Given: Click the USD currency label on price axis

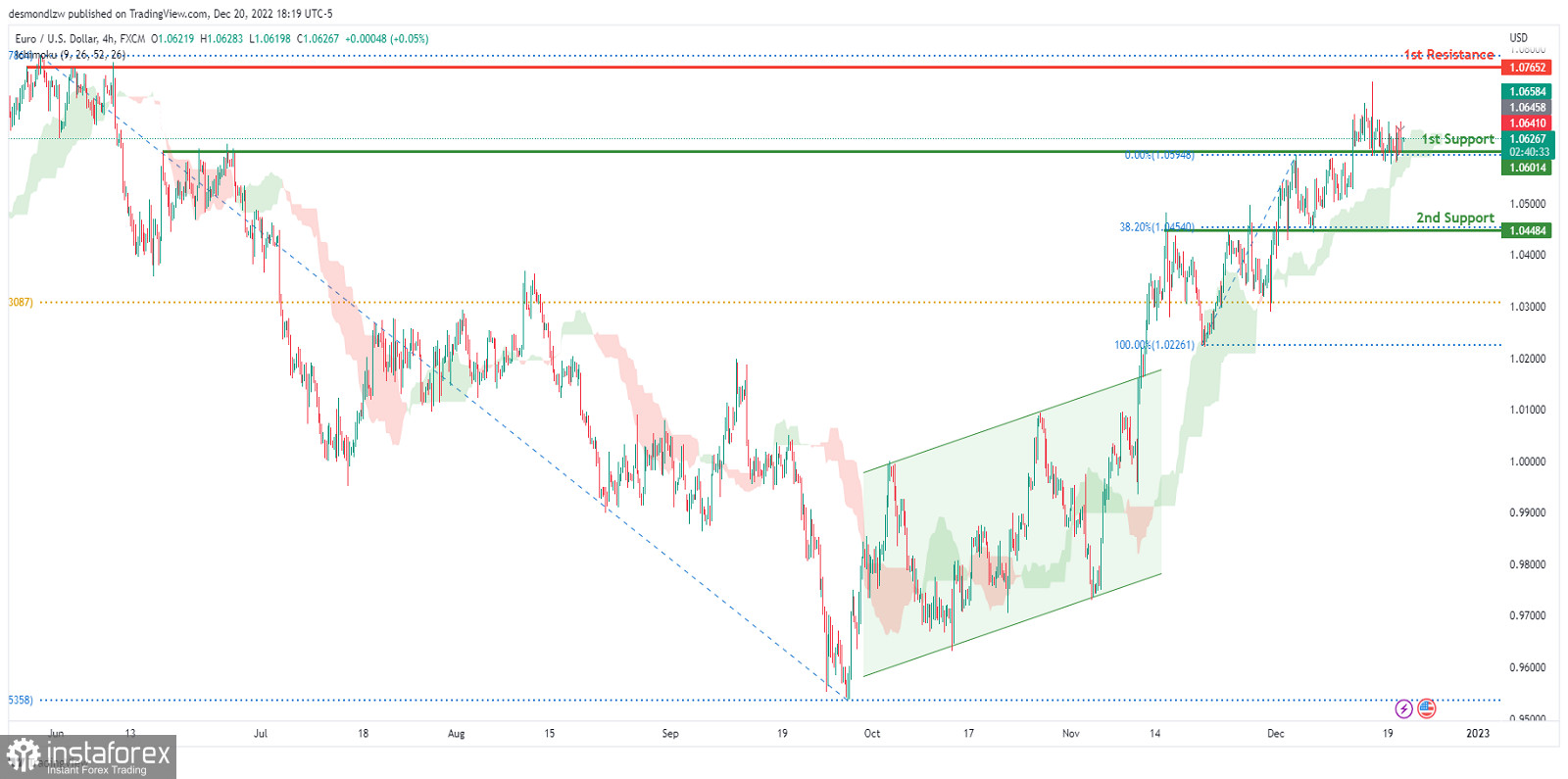Looking at the screenshot, I should [1518, 38].
